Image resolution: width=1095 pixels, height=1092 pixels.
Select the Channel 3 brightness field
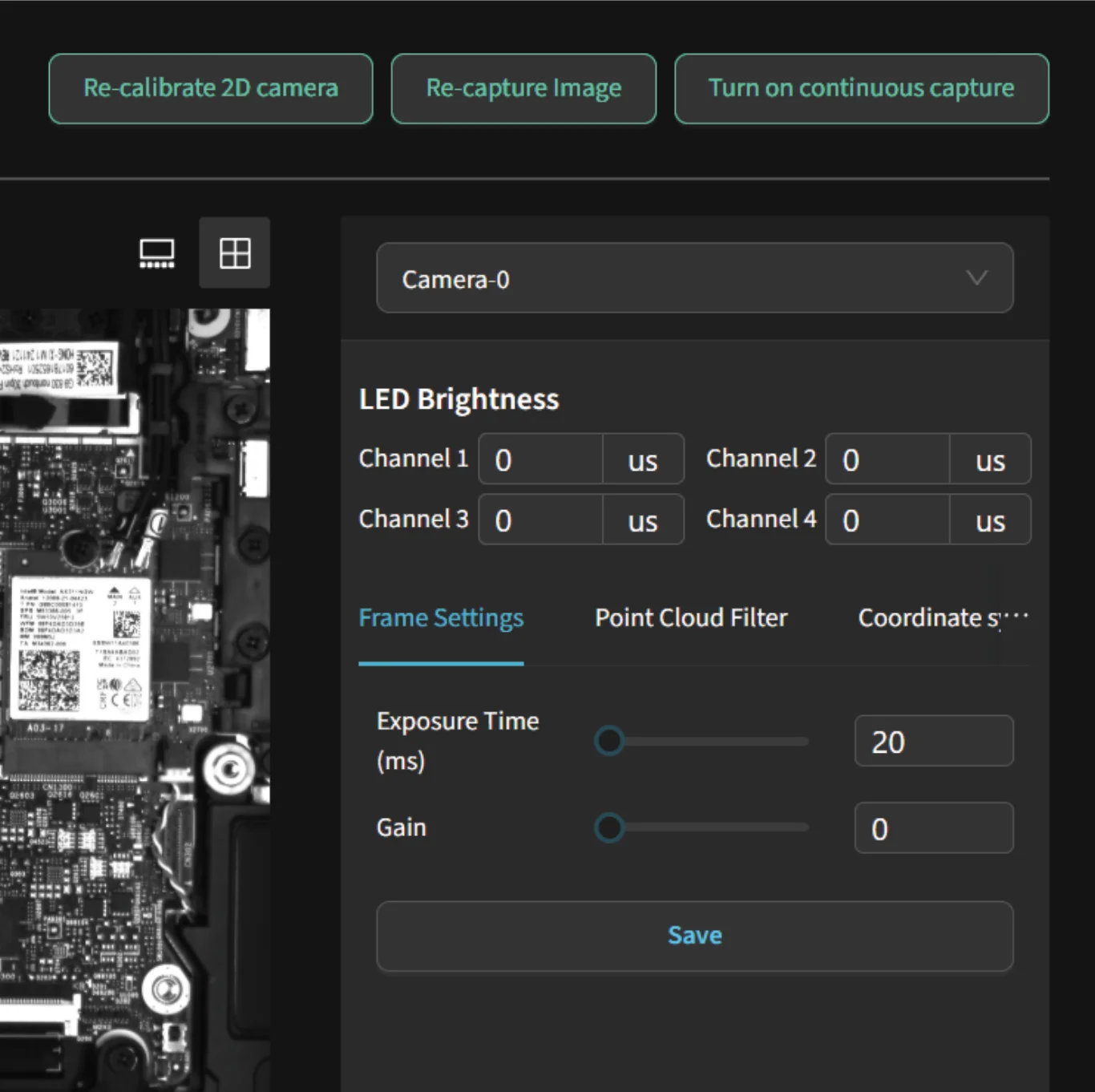click(x=541, y=520)
